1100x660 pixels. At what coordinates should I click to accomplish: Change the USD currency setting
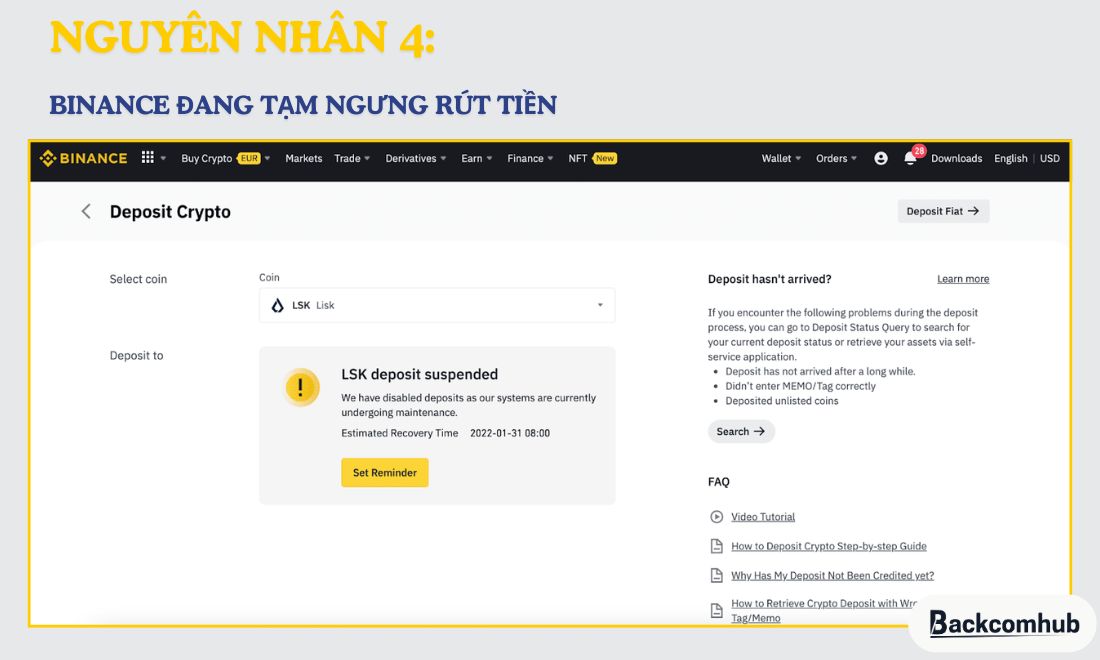[1049, 159]
